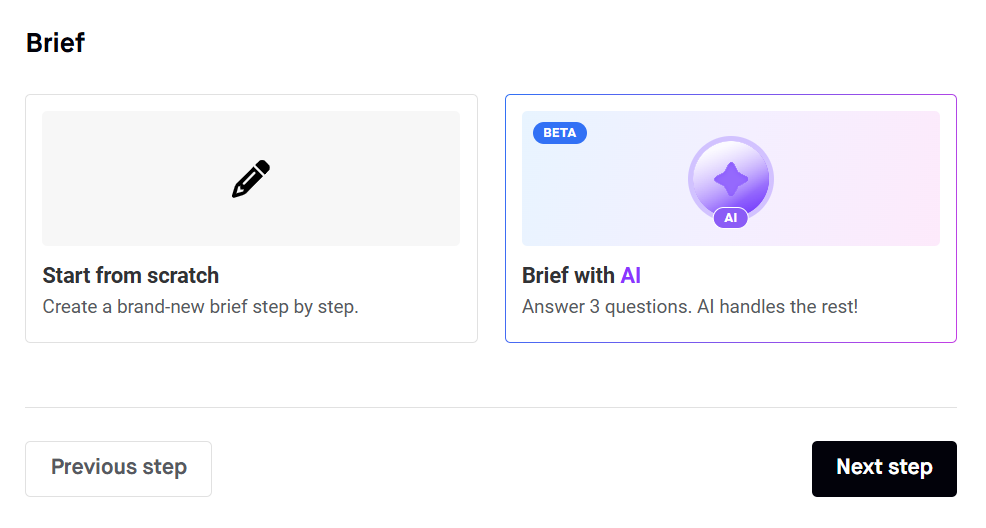Image resolution: width=986 pixels, height=528 pixels.
Task: Click the Start from scratch title
Action: (x=131, y=275)
